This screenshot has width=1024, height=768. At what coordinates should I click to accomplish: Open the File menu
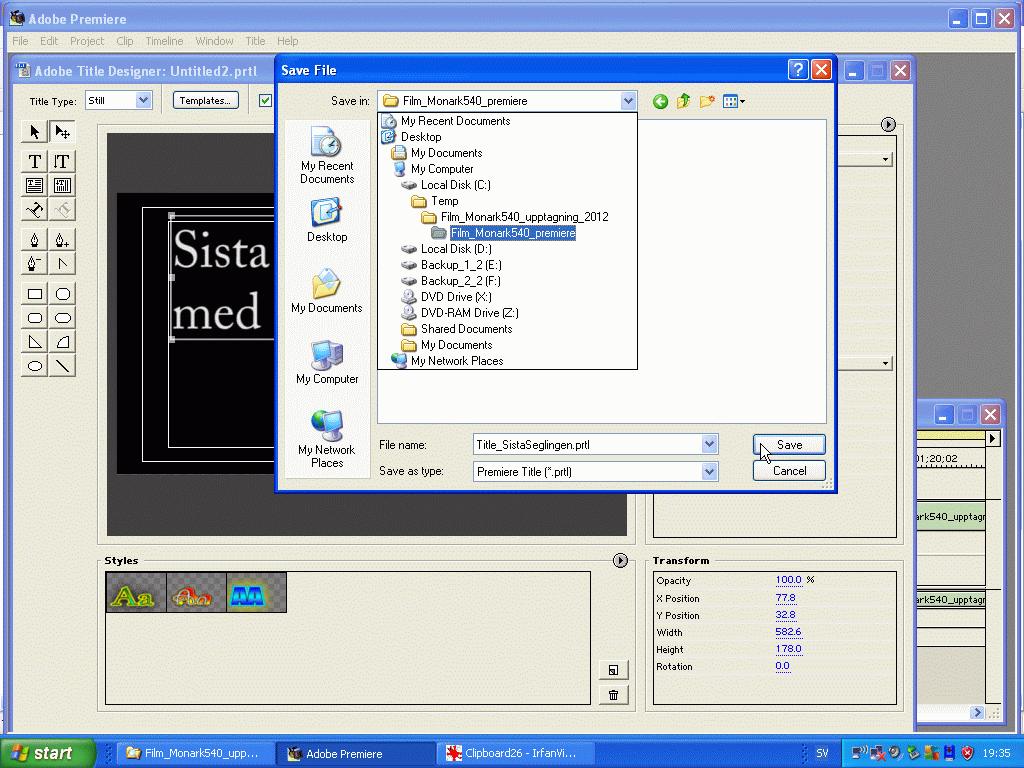click(x=20, y=41)
